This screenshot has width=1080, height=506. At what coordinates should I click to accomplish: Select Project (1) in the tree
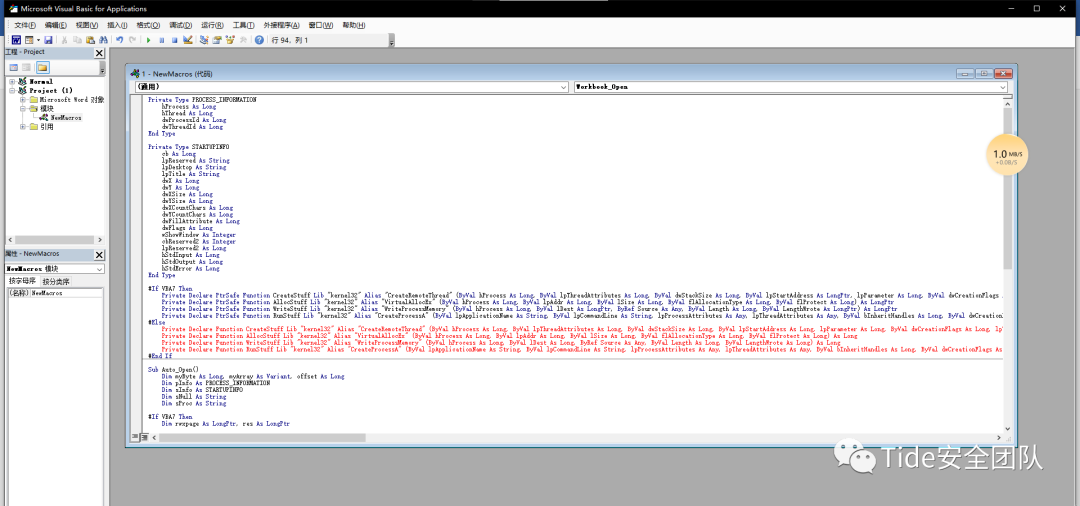(51, 90)
